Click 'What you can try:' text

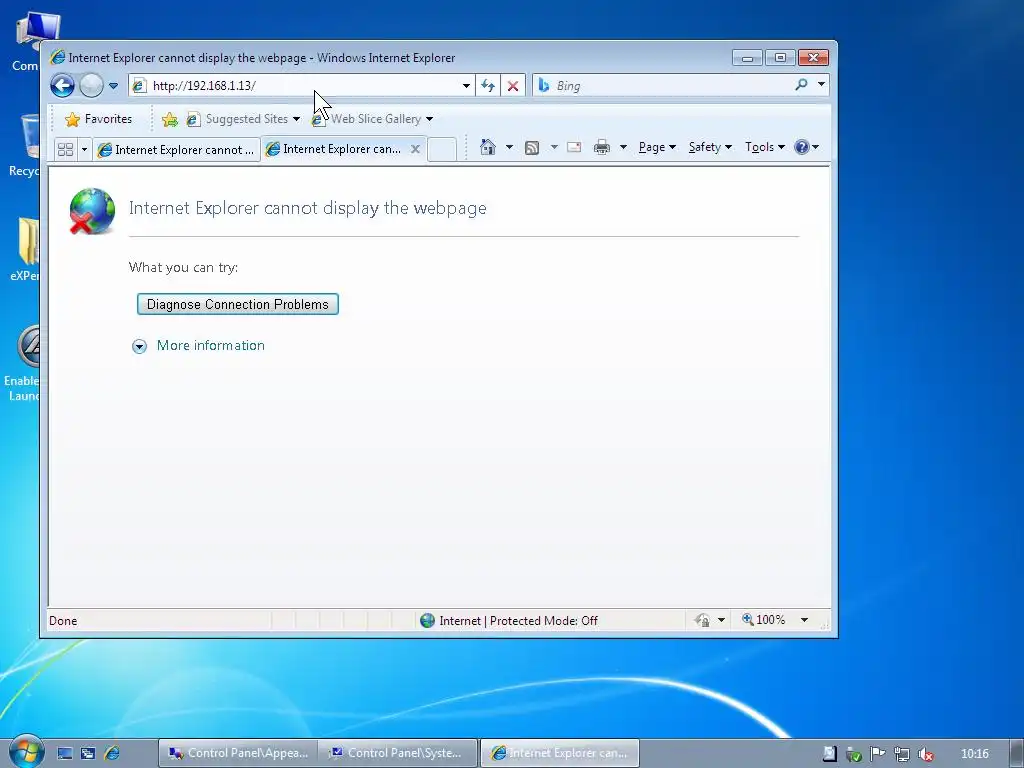pos(184,267)
